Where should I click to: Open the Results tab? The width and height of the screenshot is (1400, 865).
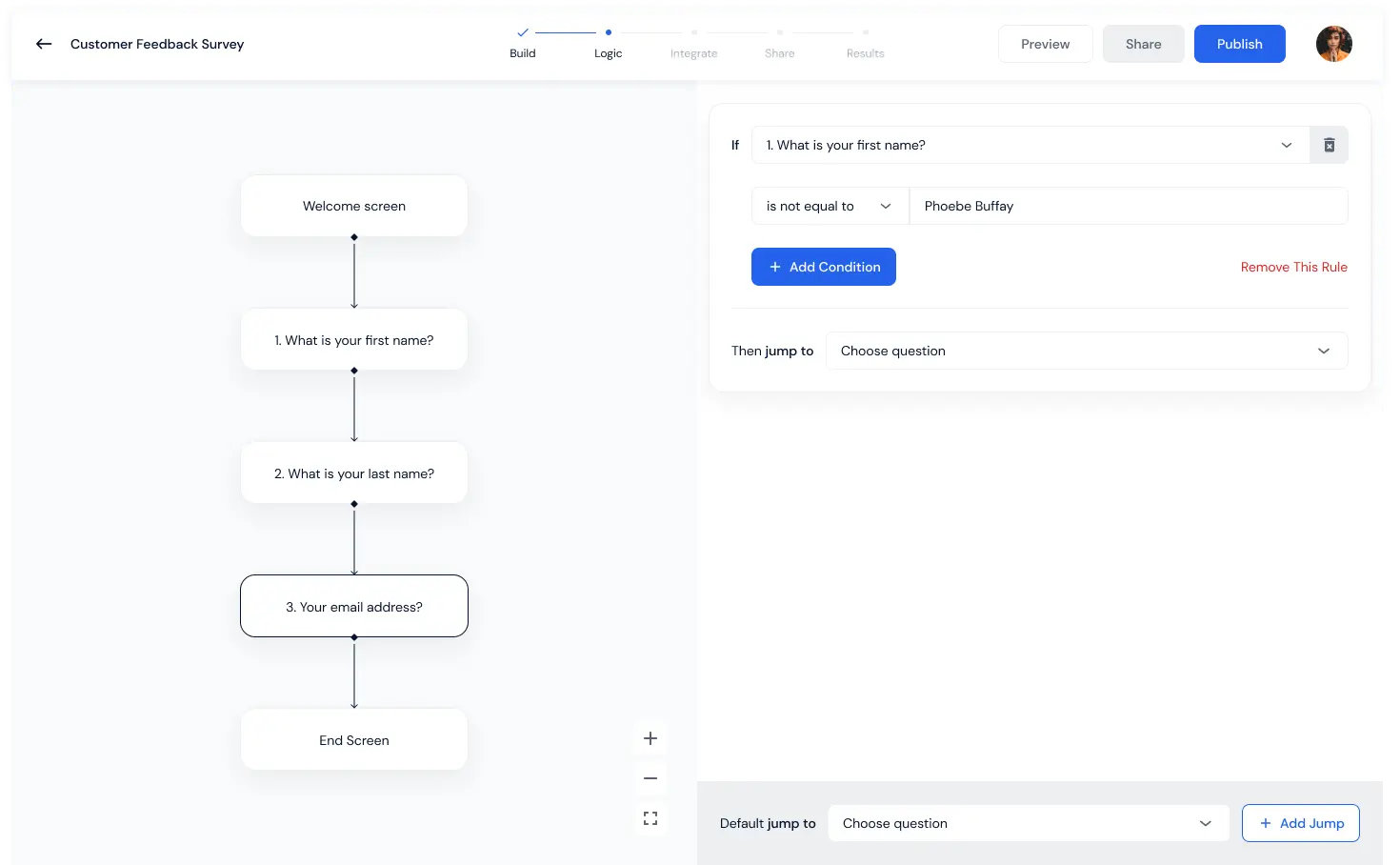(x=865, y=53)
